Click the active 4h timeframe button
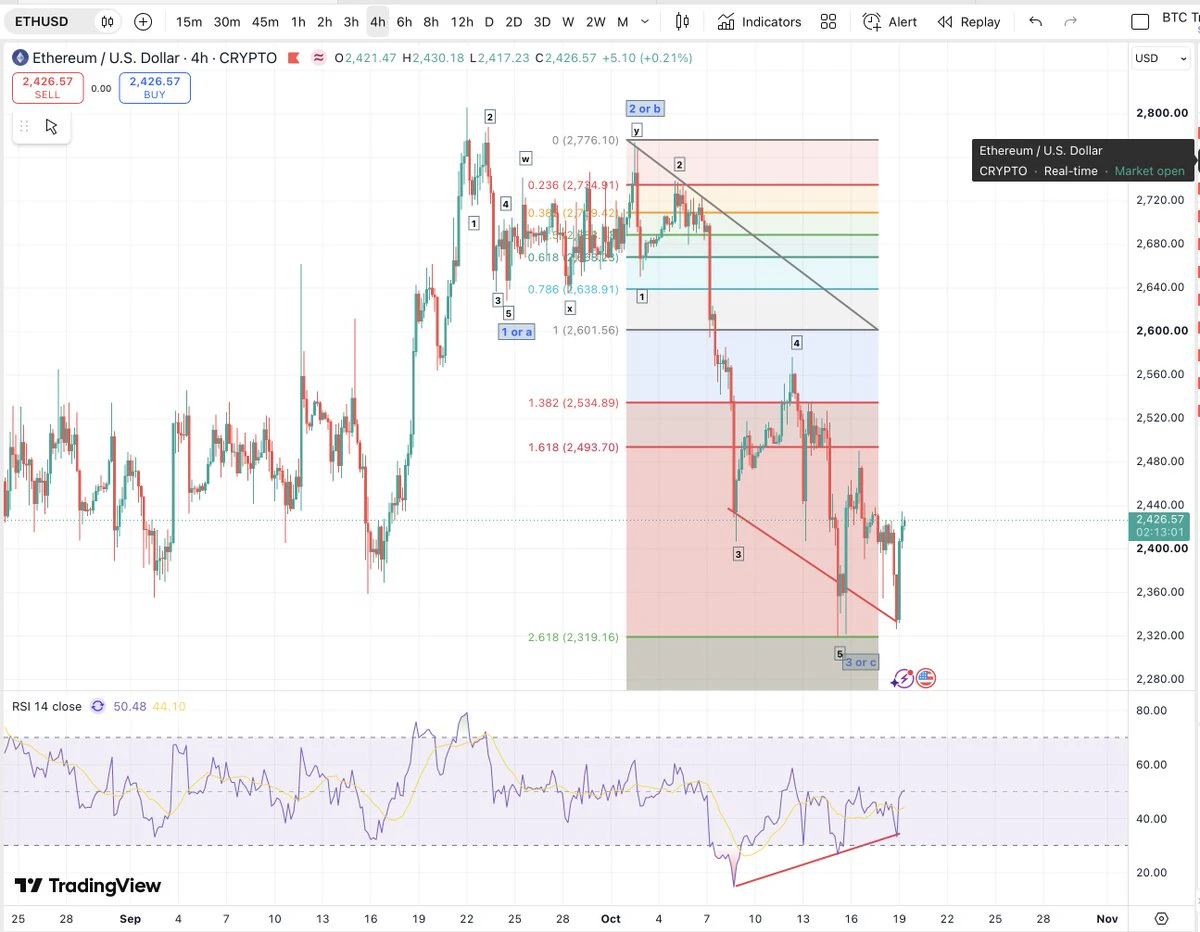 [x=377, y=21]
